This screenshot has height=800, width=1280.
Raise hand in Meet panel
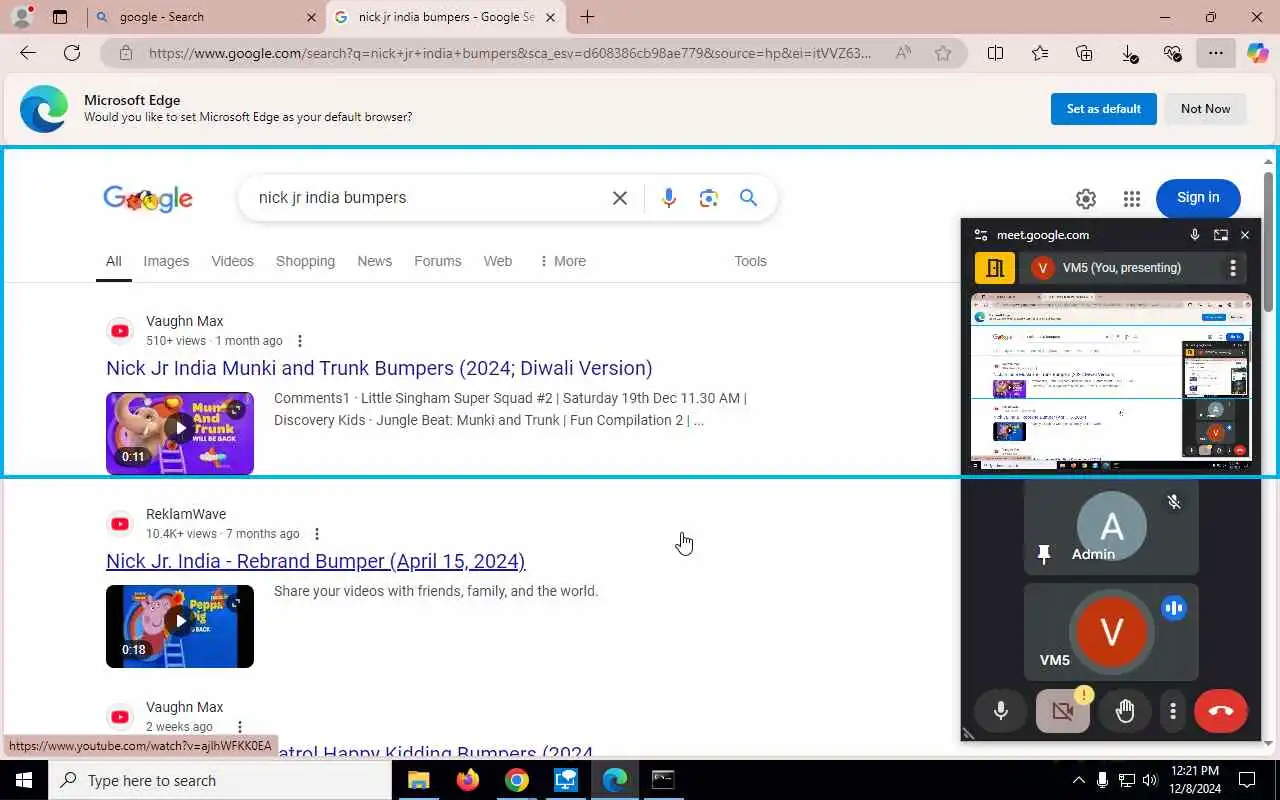click(1125, 711)
